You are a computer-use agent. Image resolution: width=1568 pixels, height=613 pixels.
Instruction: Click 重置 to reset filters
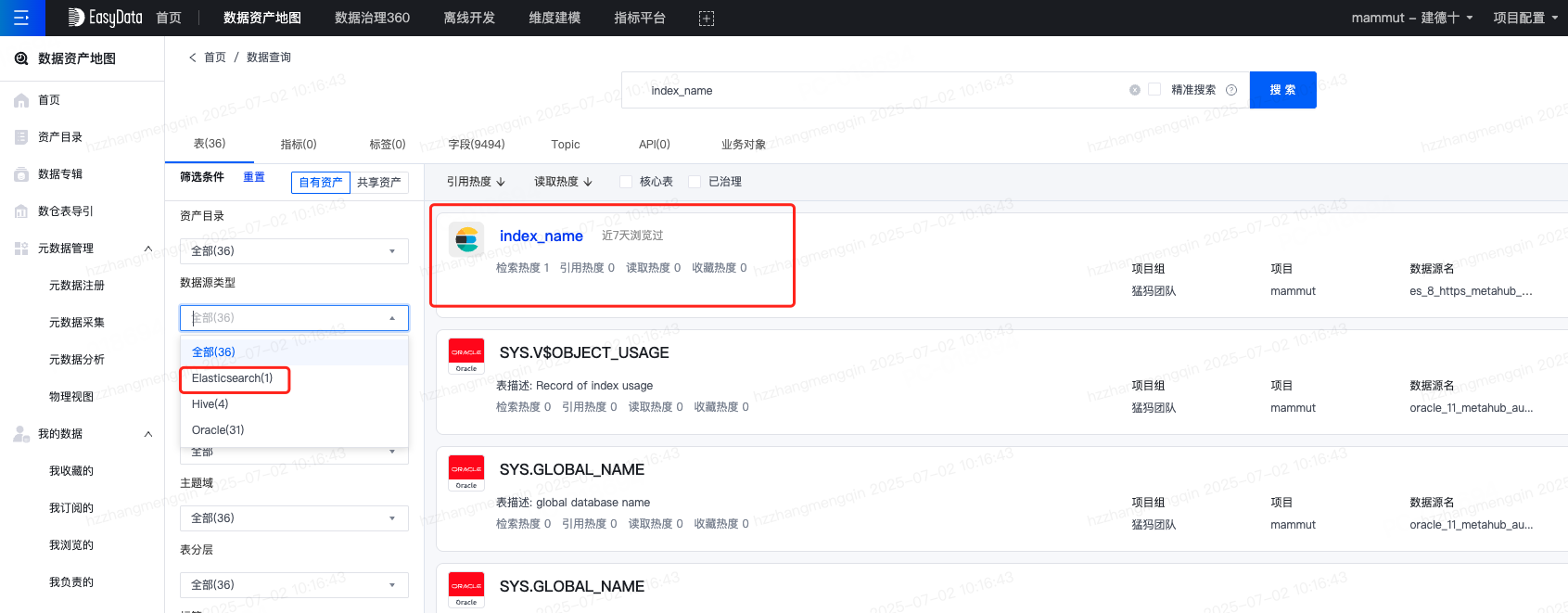point(254,177)
